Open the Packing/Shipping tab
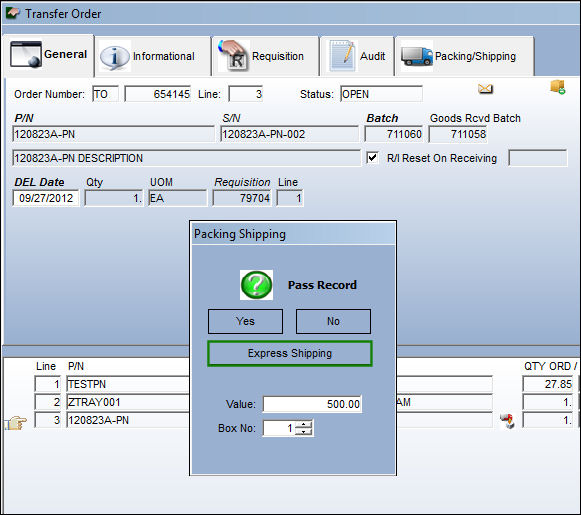 pos(465,56)
